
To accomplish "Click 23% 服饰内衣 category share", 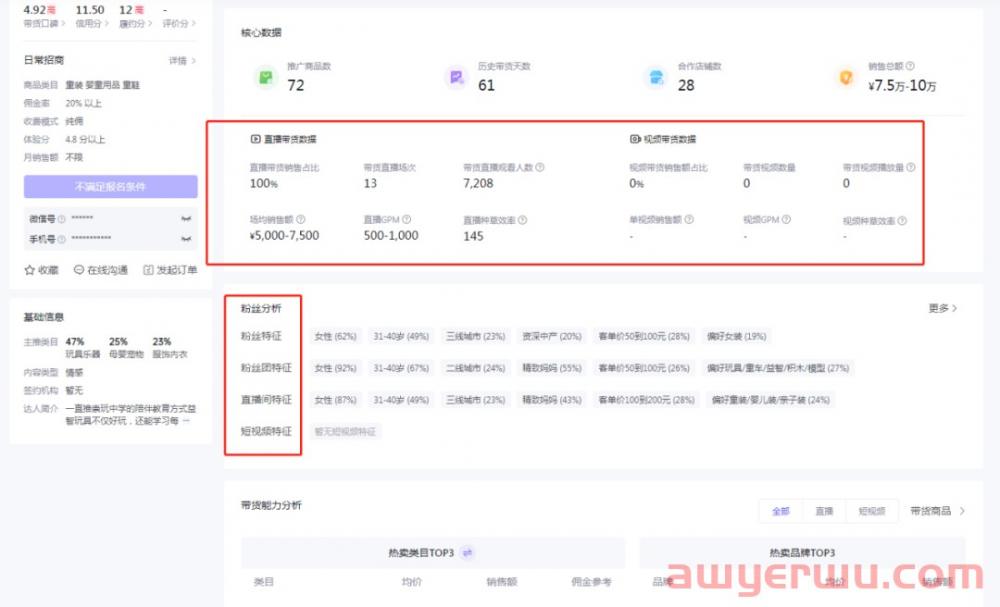I will [x=170, y=347].
